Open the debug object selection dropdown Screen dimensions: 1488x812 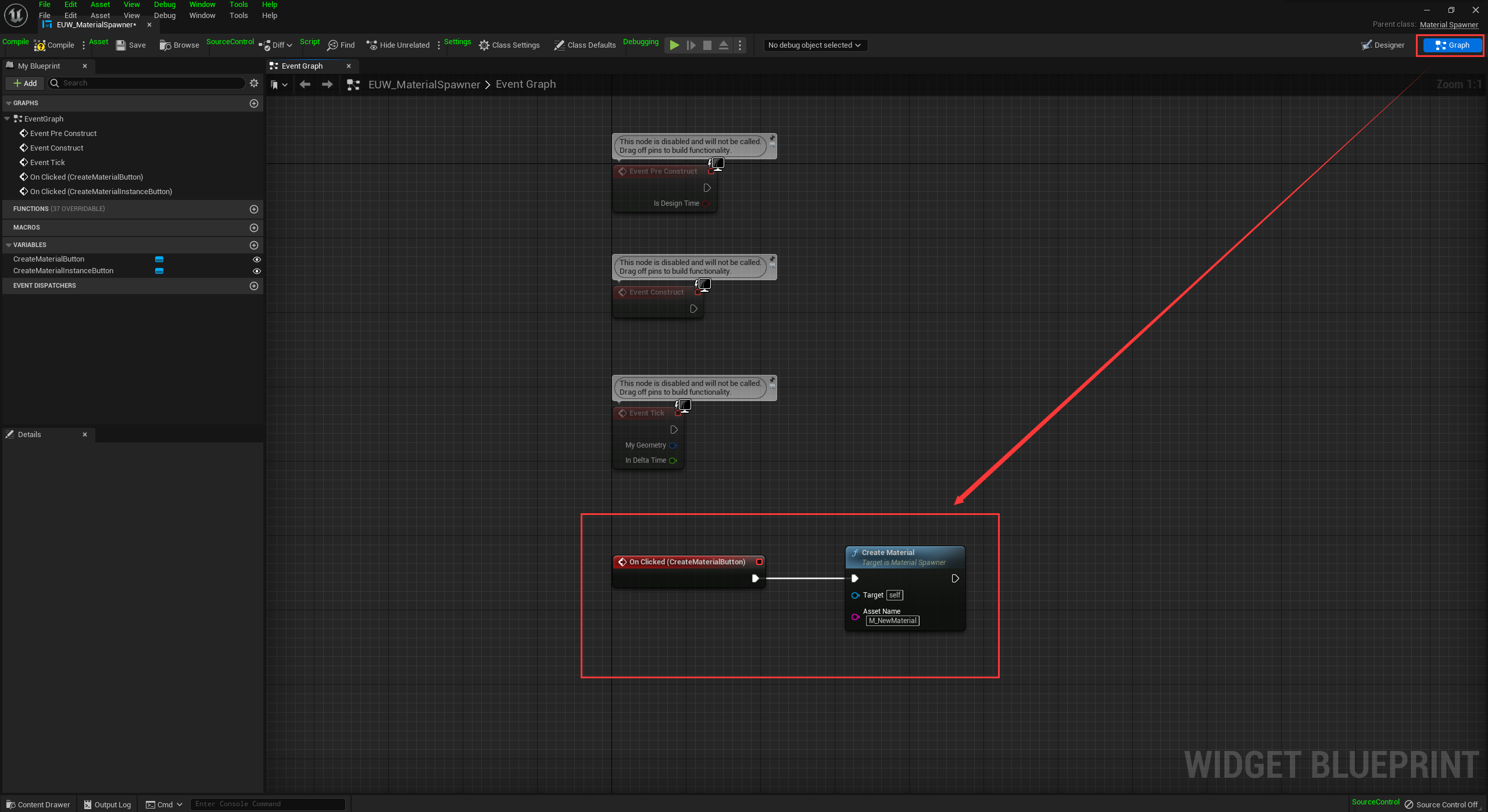point(814,45)
